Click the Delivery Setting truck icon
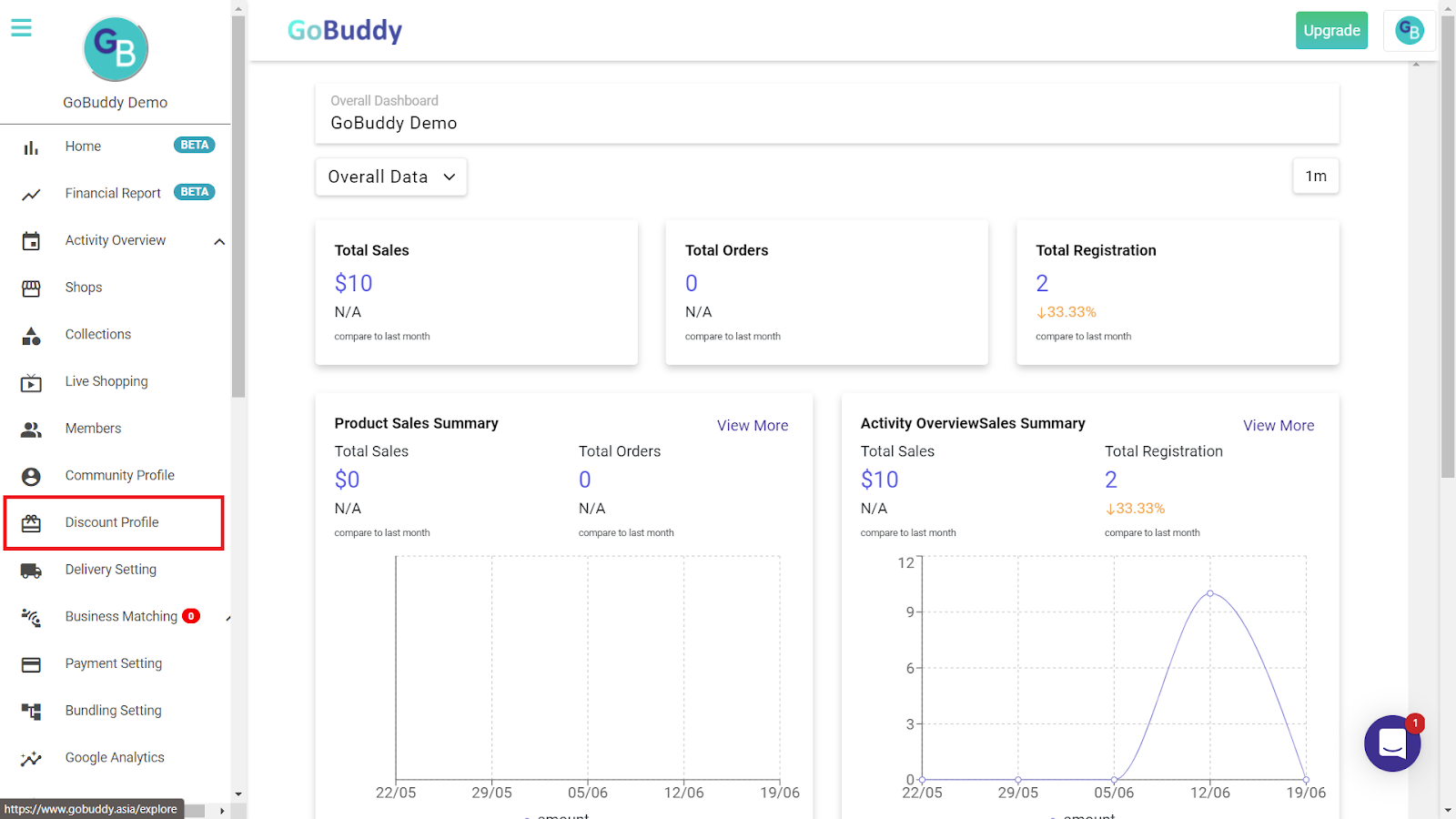The width and height of the screenshot is (1456, 819). tap(31, 571)
